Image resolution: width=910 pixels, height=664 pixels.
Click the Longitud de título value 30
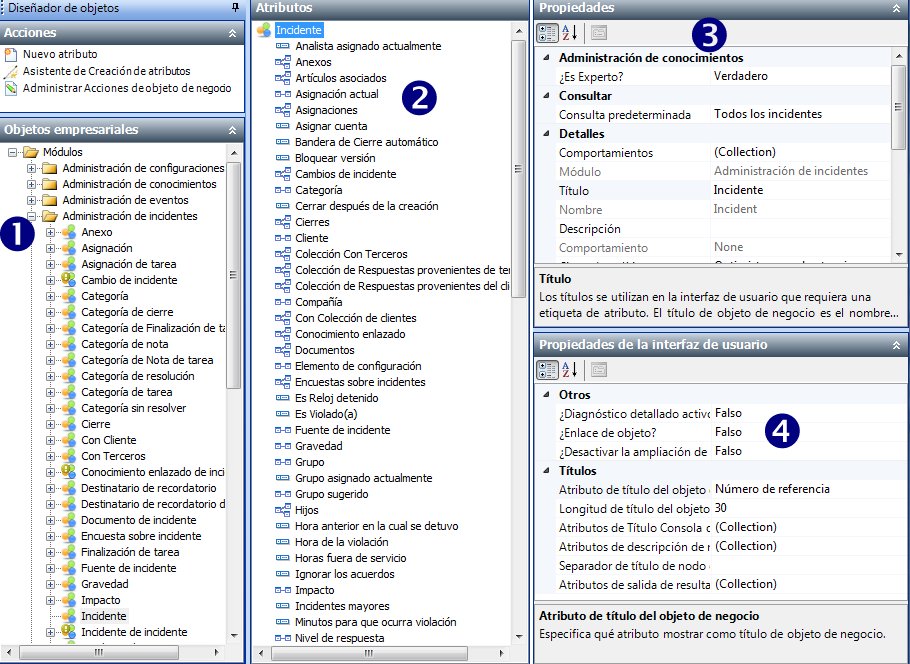[x=810, y=508]
